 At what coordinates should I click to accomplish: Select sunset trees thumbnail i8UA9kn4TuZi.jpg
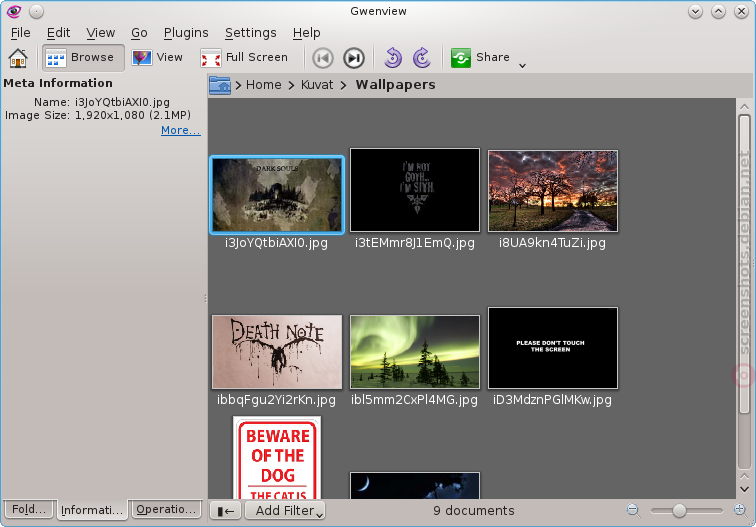[x=553, y=191]
